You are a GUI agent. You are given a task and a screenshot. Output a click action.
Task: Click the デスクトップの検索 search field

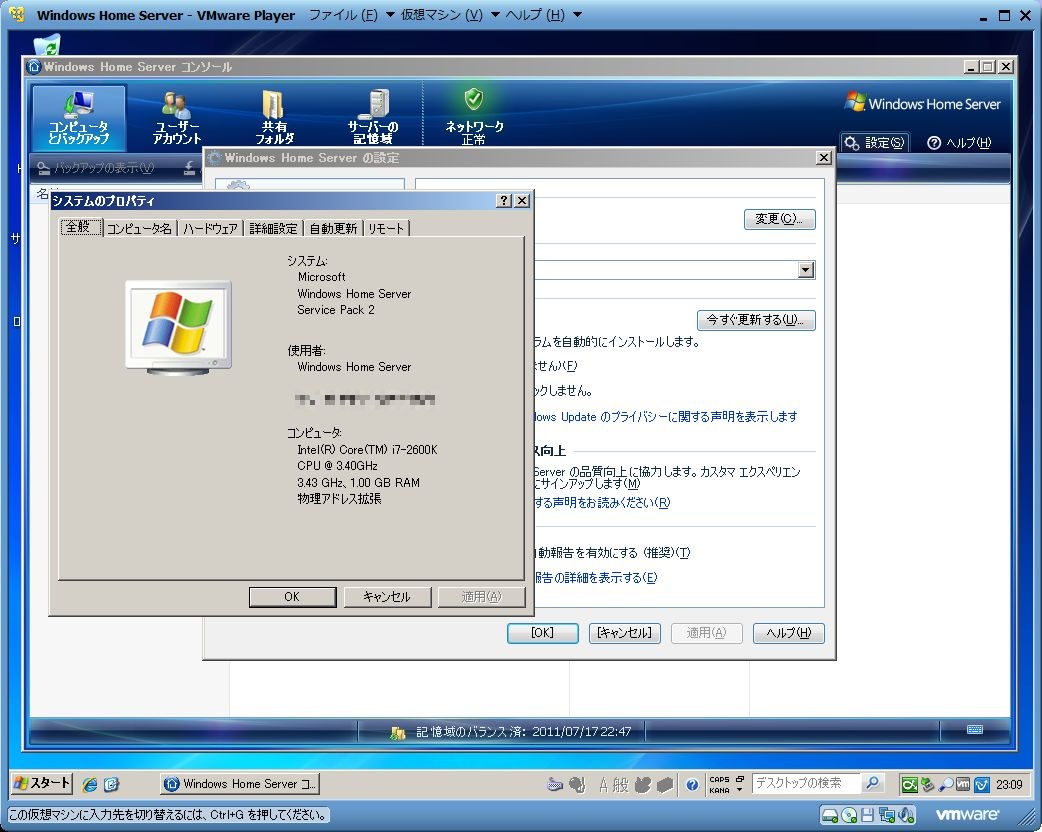click(806, 783)
